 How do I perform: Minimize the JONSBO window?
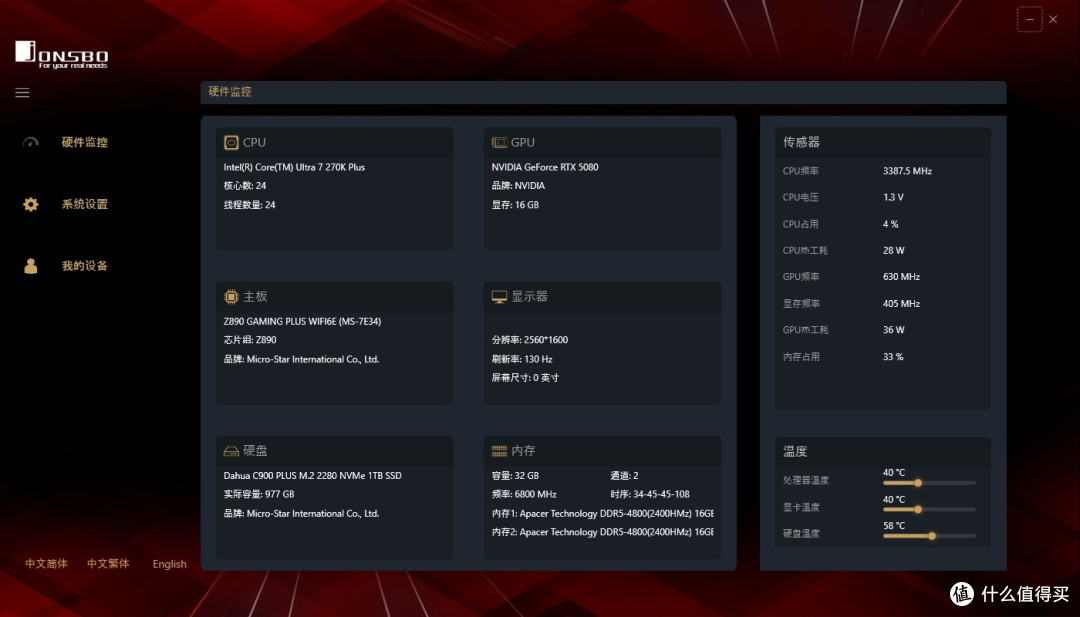[x=1030, y=19]
